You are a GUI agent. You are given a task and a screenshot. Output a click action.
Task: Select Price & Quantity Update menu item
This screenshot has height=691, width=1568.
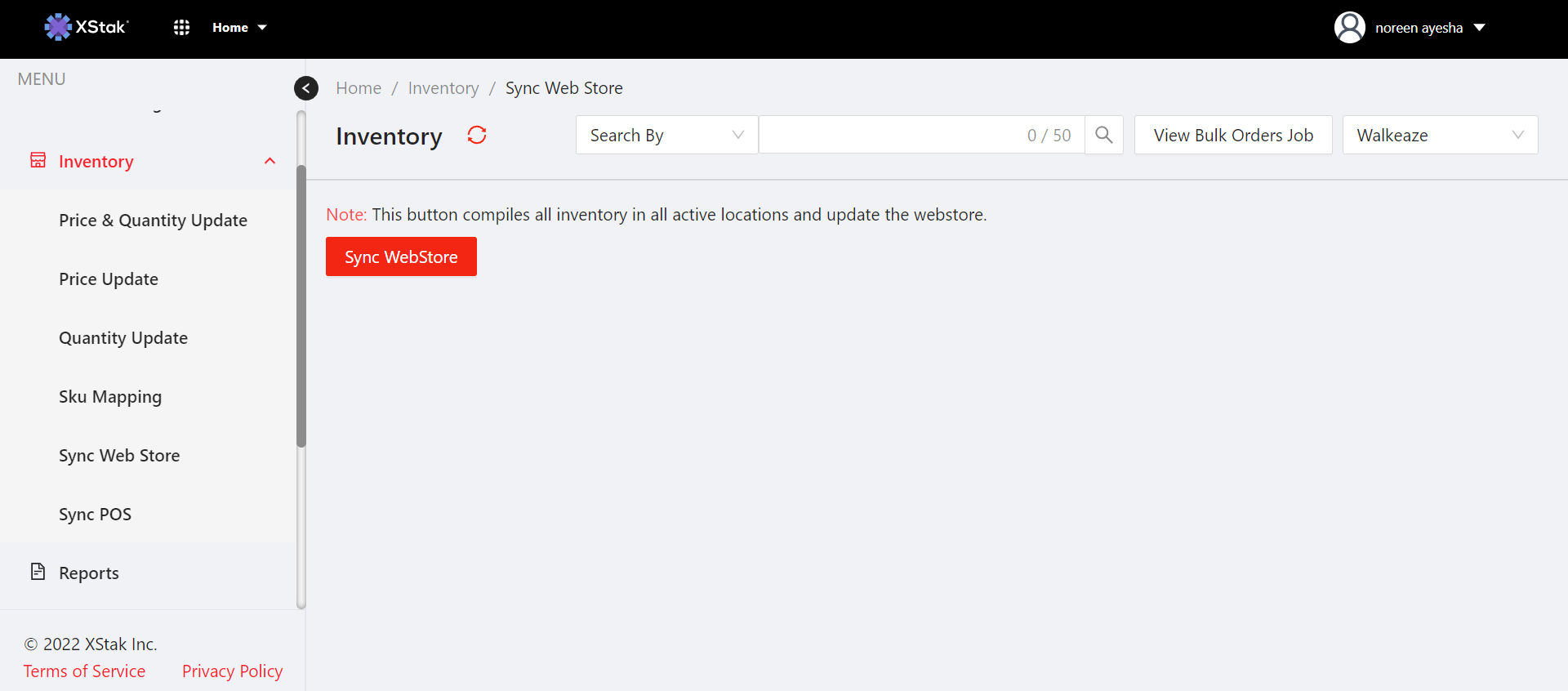[x=153, y=221]
